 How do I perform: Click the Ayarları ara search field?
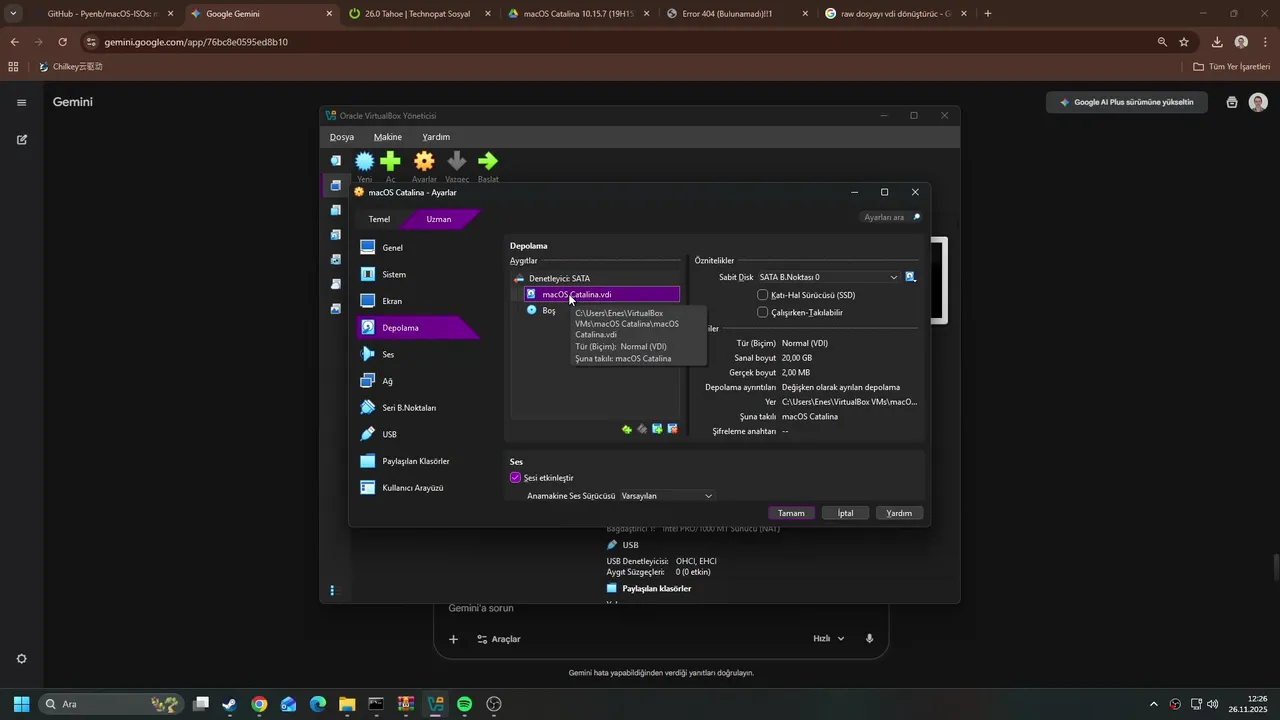[x=889, y=217]
